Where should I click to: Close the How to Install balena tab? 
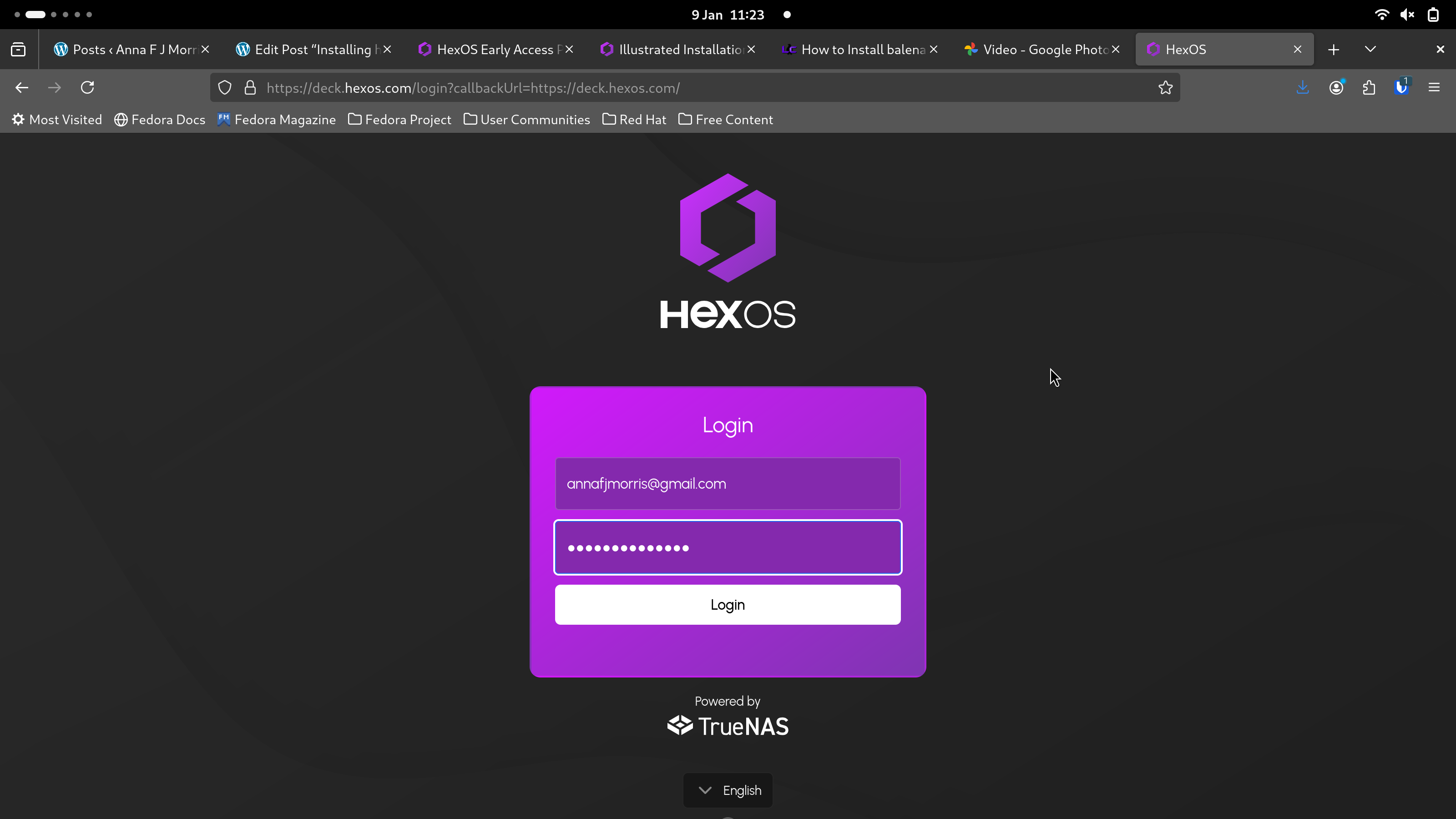point(934,50)
